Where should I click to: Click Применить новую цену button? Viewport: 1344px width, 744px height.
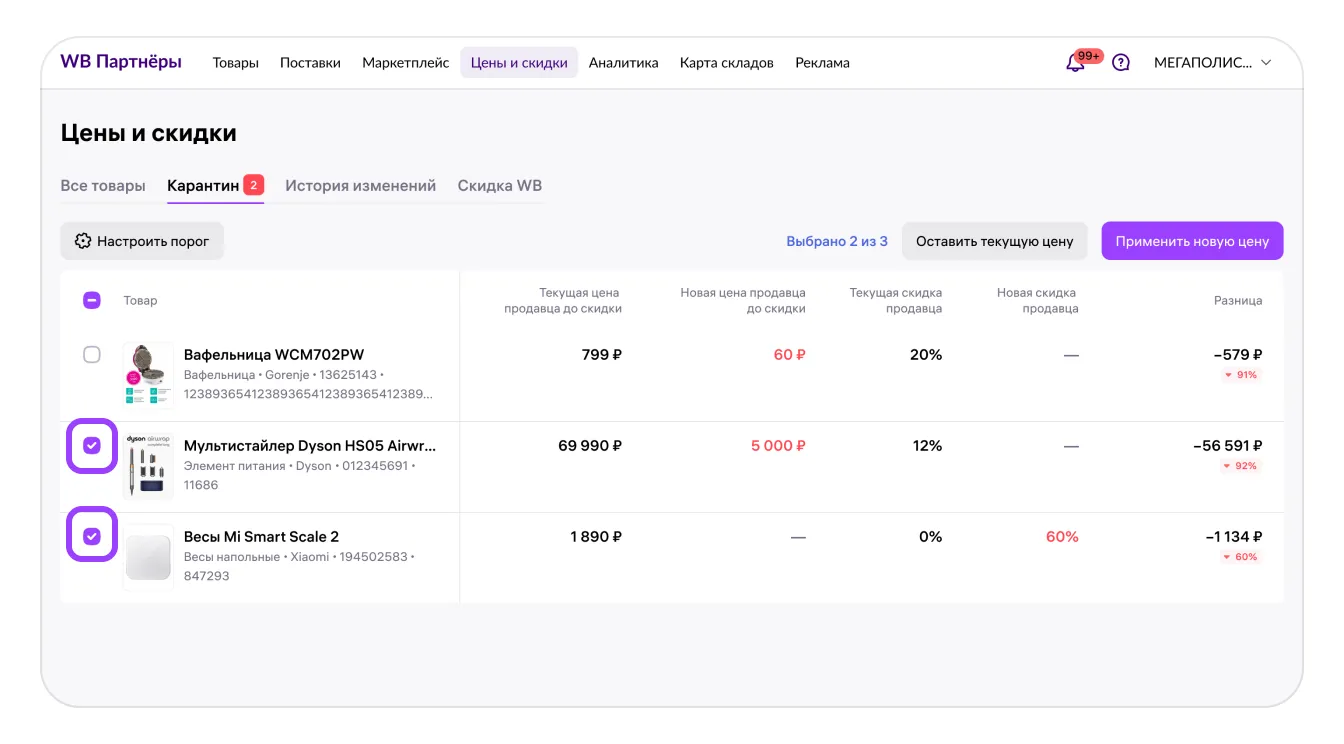pyautogui.click(x=1192, y=241)
